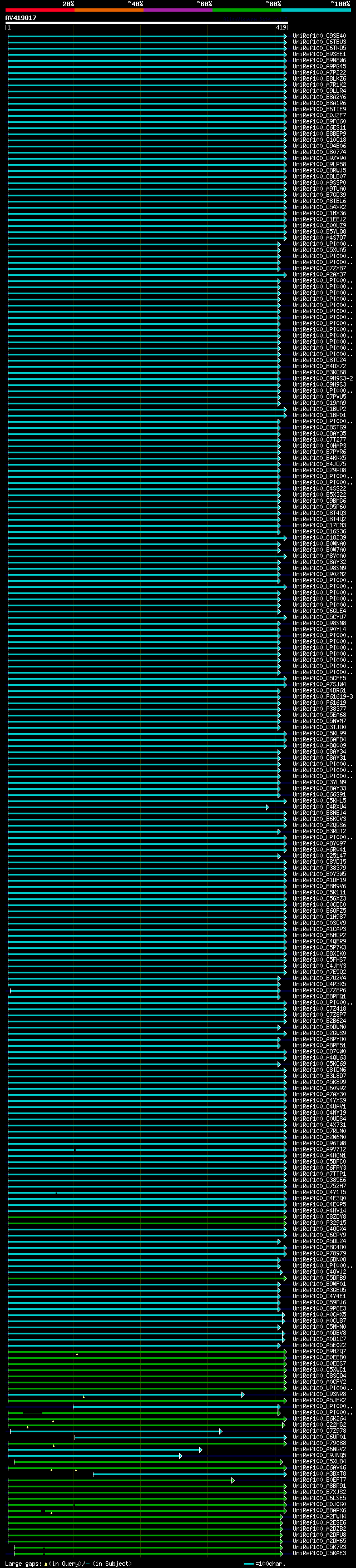Open the UniRef100_C1EEJ2 label
356x1568 pixels.
(x=319, y=219)
